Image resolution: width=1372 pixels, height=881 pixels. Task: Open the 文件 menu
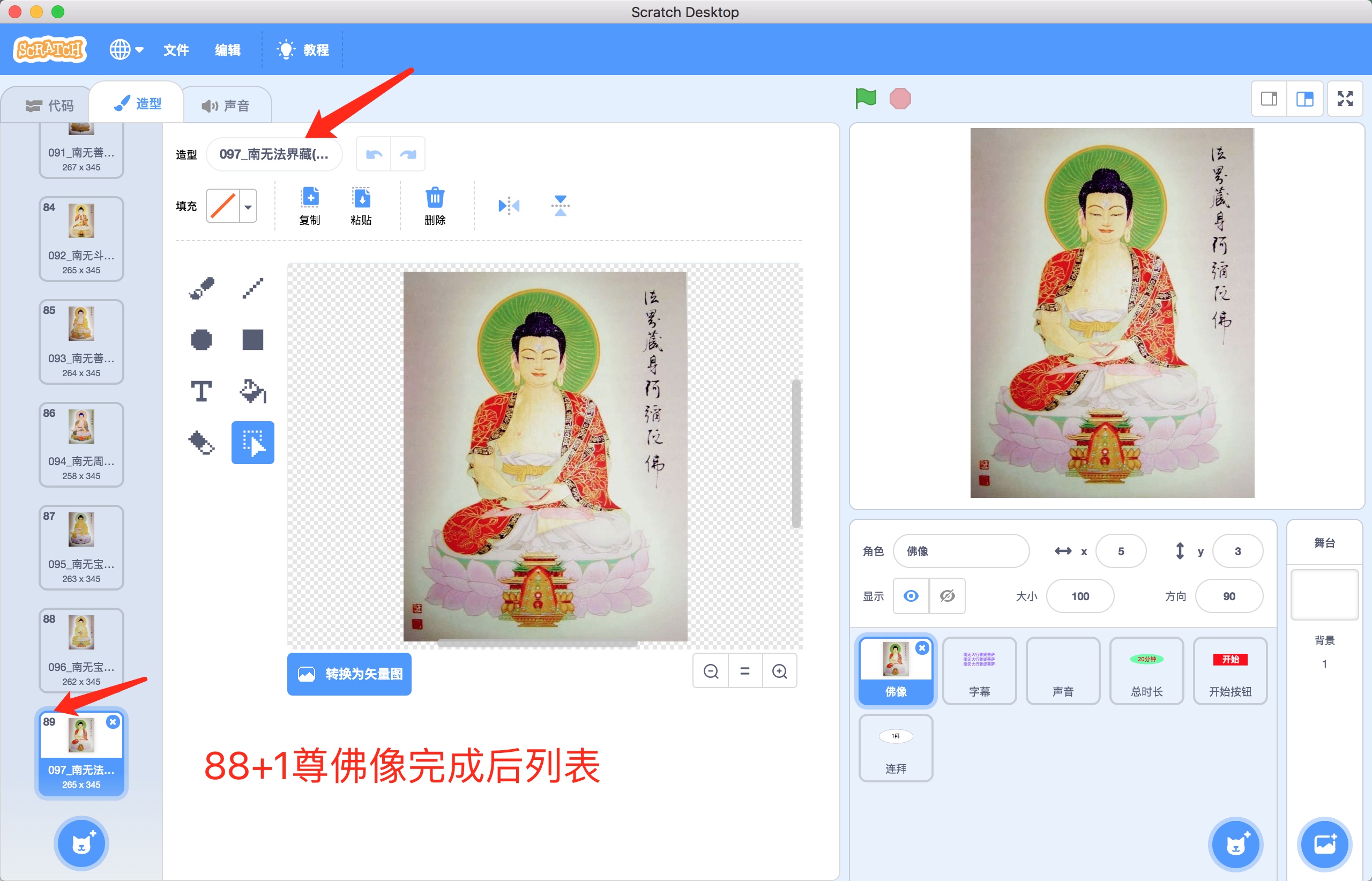point(176,50)
